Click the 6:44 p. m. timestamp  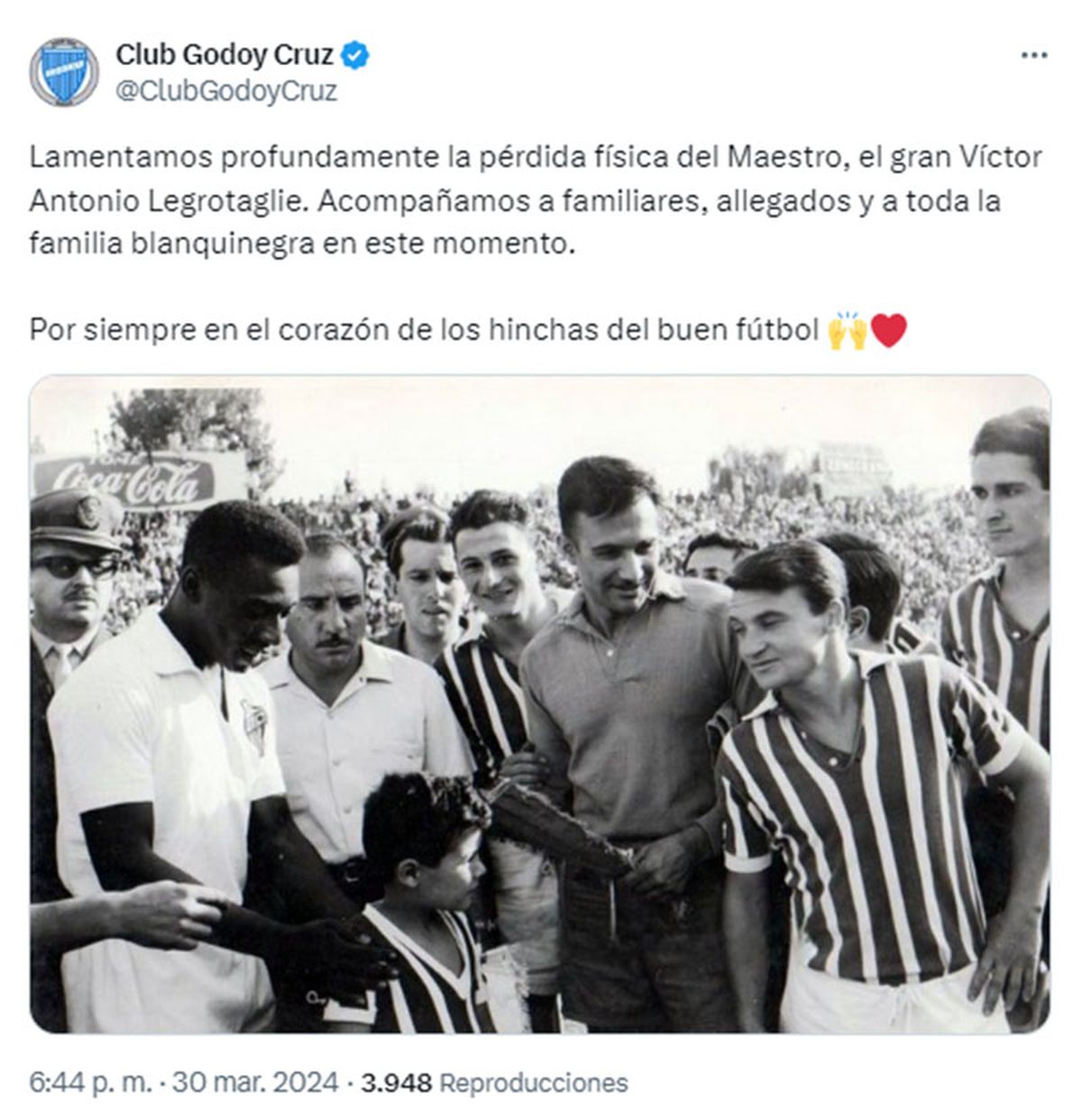click(91, 1082)
